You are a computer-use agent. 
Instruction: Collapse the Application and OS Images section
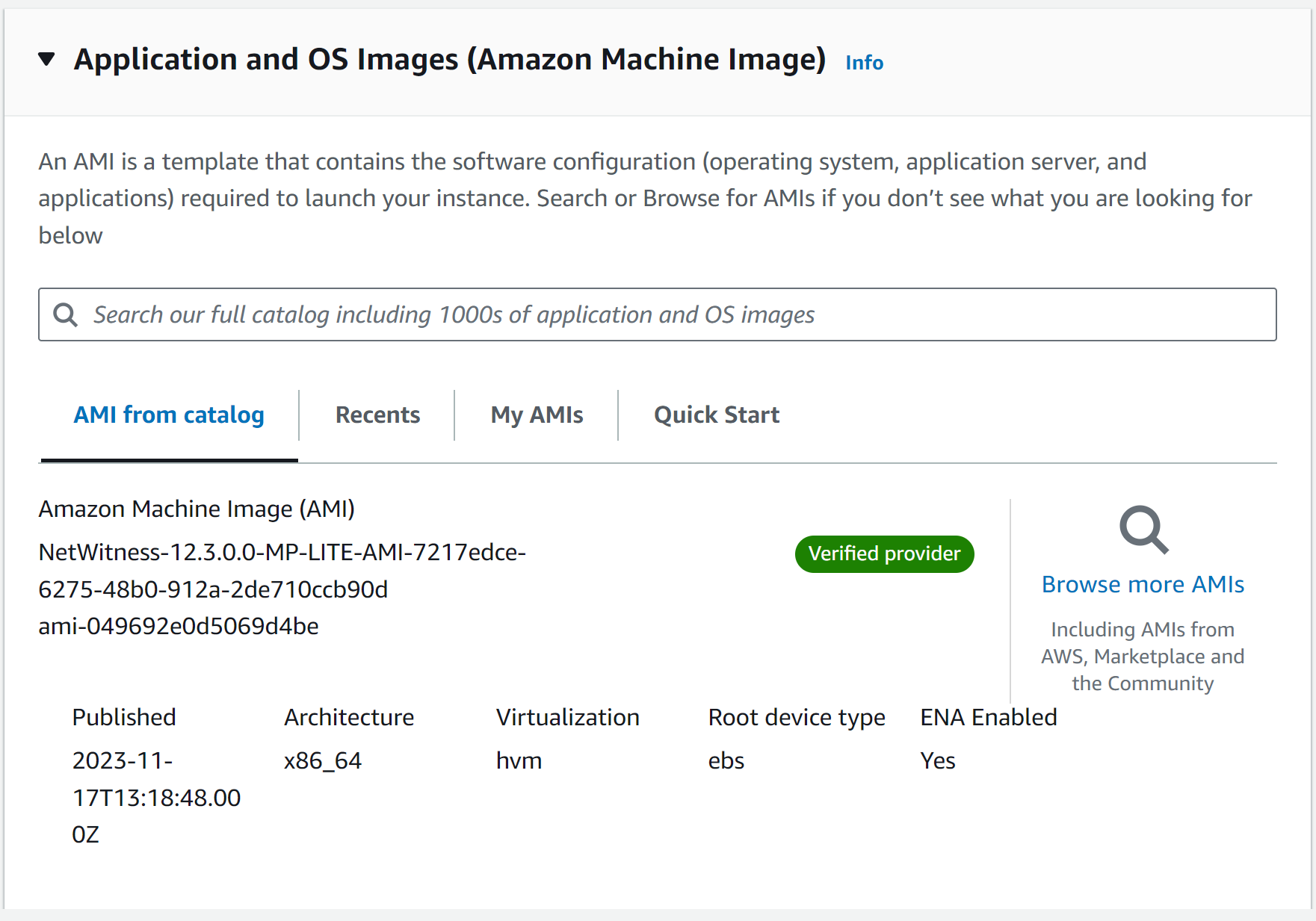46,60
